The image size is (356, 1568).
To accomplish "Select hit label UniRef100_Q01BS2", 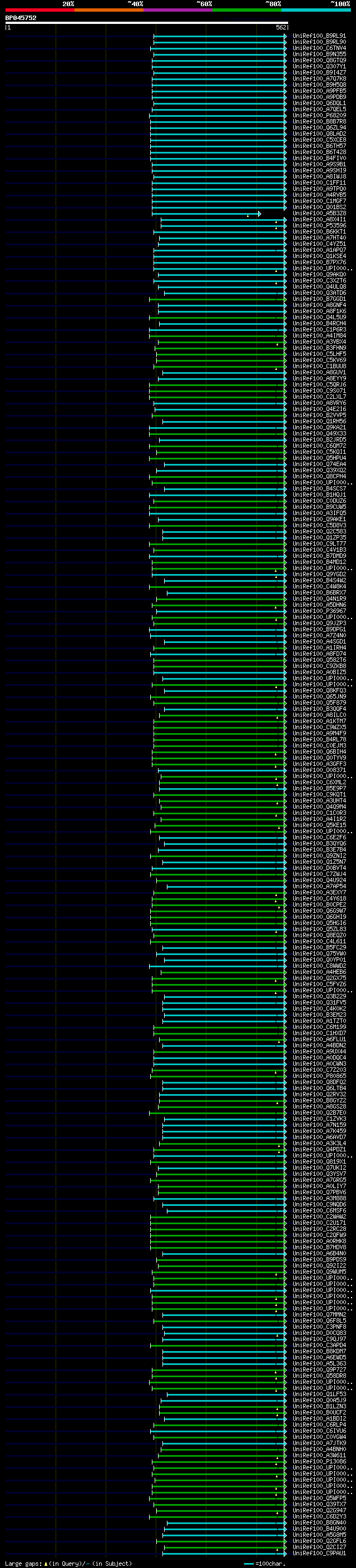I will pos(319,207).
